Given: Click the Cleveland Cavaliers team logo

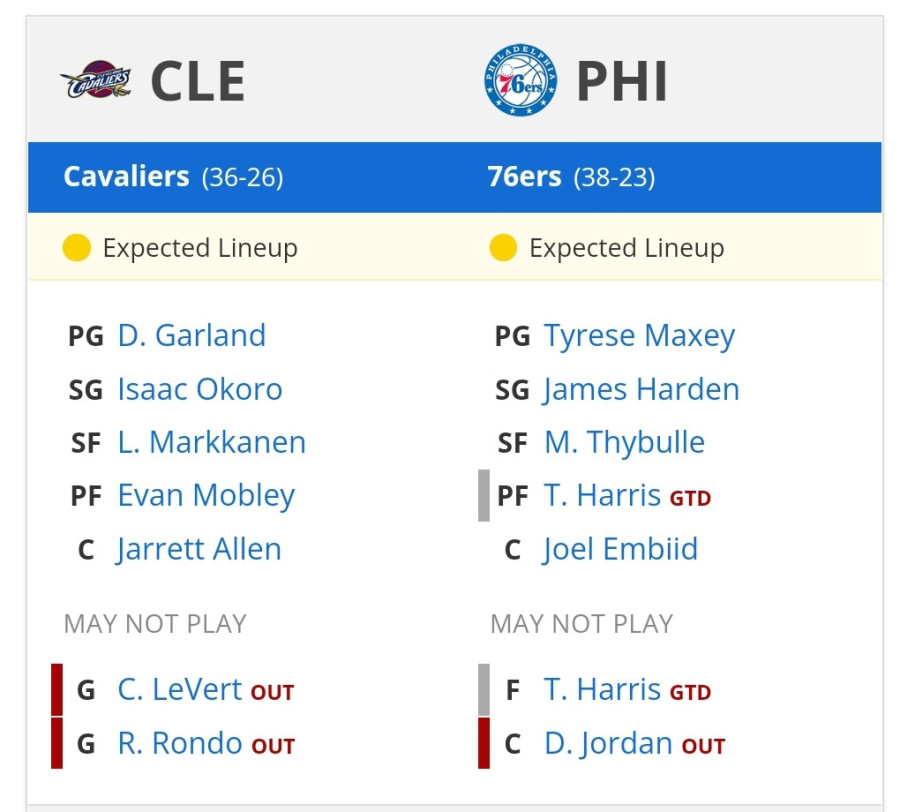Looking at the screenshot, I should [96, 80].
